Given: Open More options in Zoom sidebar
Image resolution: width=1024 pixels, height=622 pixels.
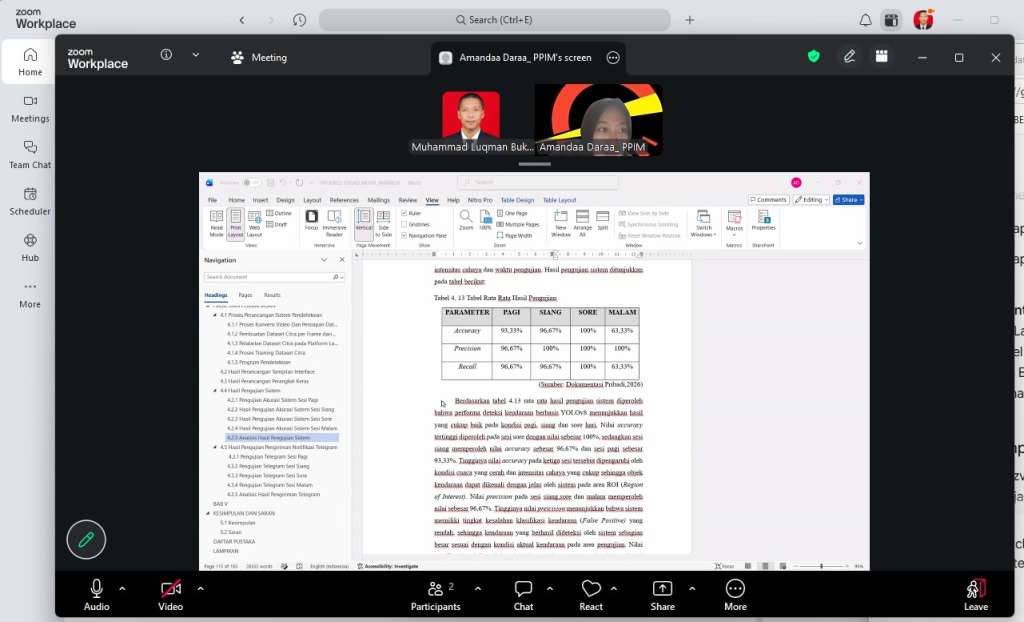Looking at the screenshot, I should (x=30, y=294).
